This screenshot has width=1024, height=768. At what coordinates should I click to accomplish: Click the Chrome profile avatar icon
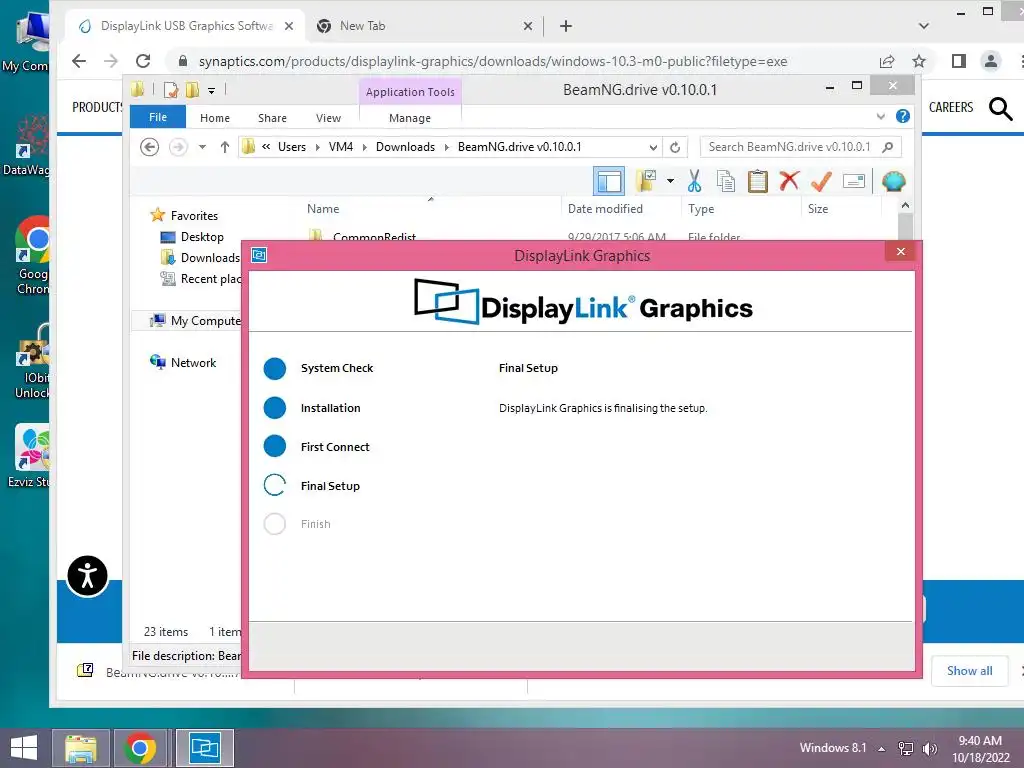991,61
